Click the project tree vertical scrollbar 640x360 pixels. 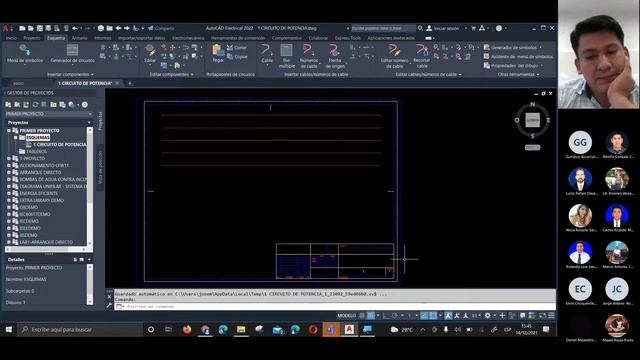tap(90, 187)
